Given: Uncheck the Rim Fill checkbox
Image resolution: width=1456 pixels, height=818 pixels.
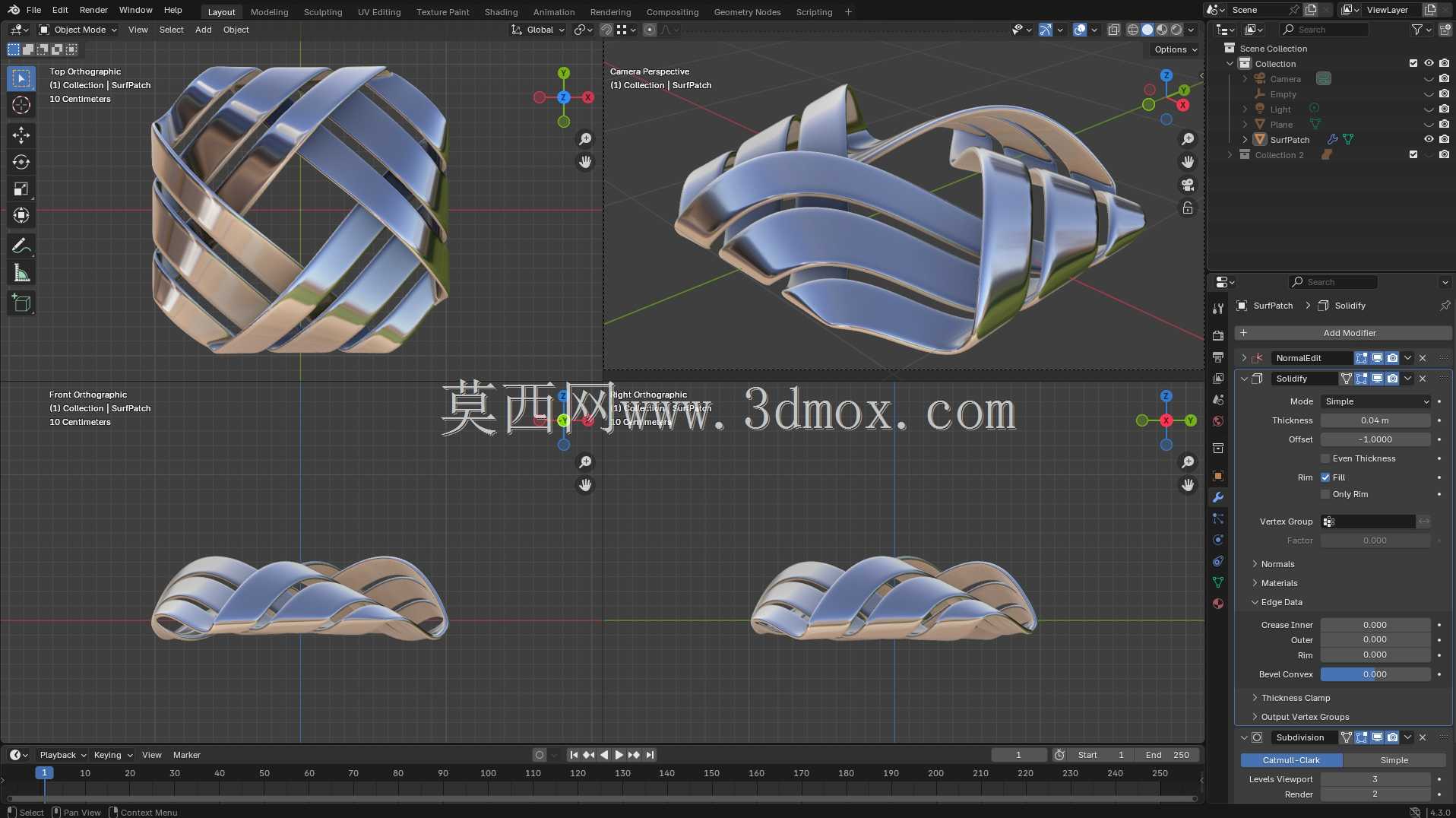Looking at the screenshot, I should point(1325,477).
